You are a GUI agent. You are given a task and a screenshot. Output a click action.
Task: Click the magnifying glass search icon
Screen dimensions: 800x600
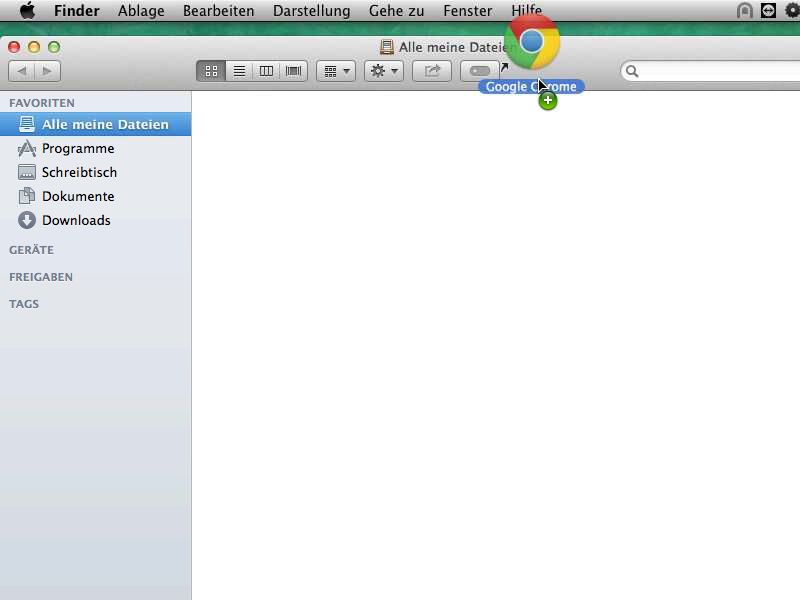coord(632,71)
